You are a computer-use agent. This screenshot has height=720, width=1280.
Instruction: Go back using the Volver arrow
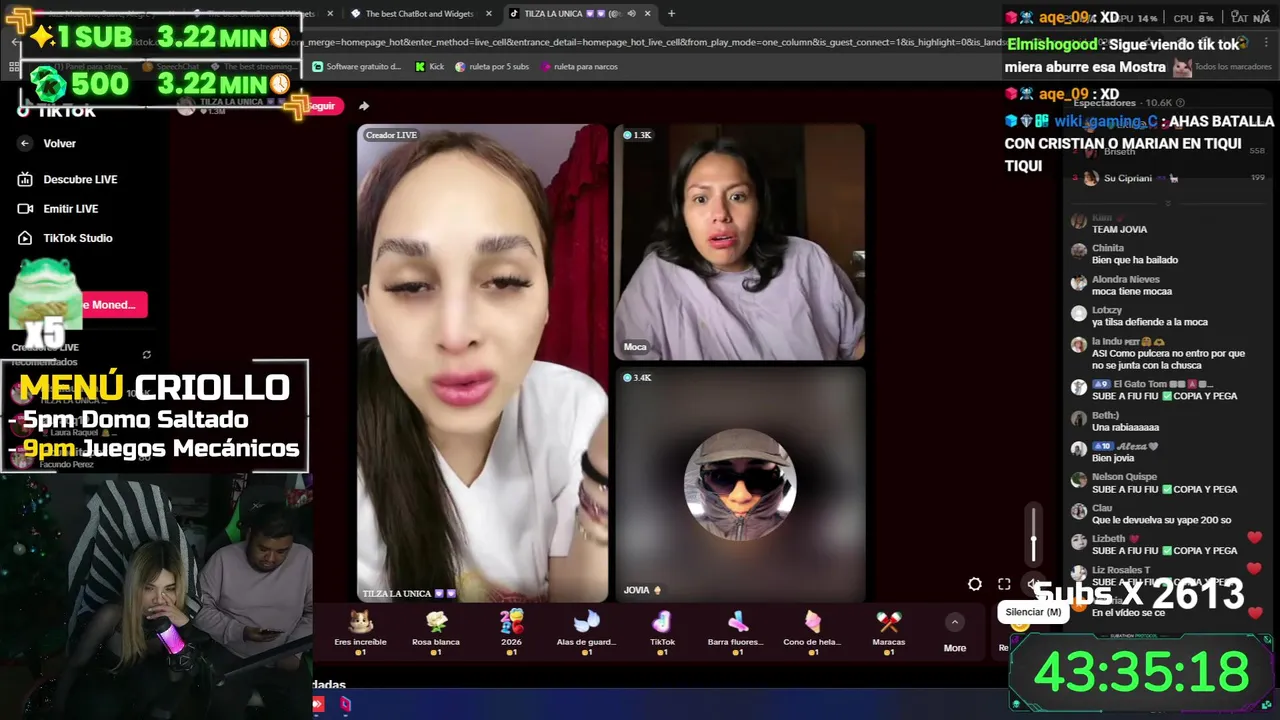[x=25, y=143]
